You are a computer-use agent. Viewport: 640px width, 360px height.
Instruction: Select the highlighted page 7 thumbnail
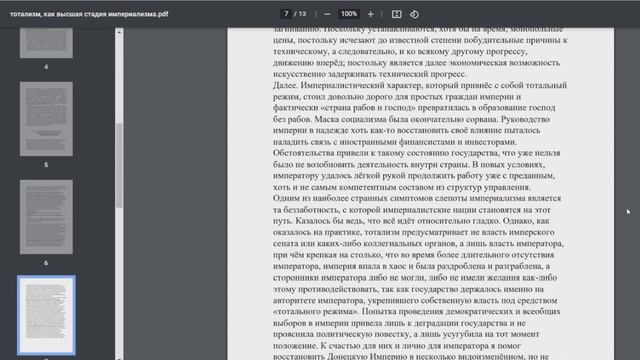pyautogui.click(x=46, y=315)
